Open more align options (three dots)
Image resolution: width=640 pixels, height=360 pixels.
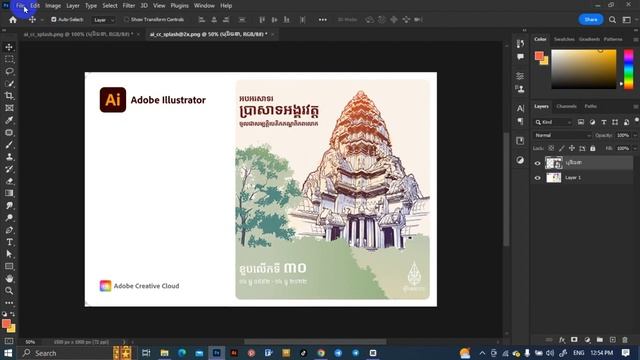[x=322, y=20]
